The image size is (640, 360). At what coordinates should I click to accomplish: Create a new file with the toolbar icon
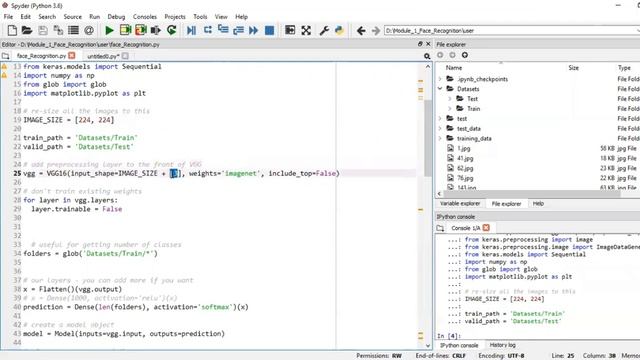pyautogui.click(x=12, y=30)
